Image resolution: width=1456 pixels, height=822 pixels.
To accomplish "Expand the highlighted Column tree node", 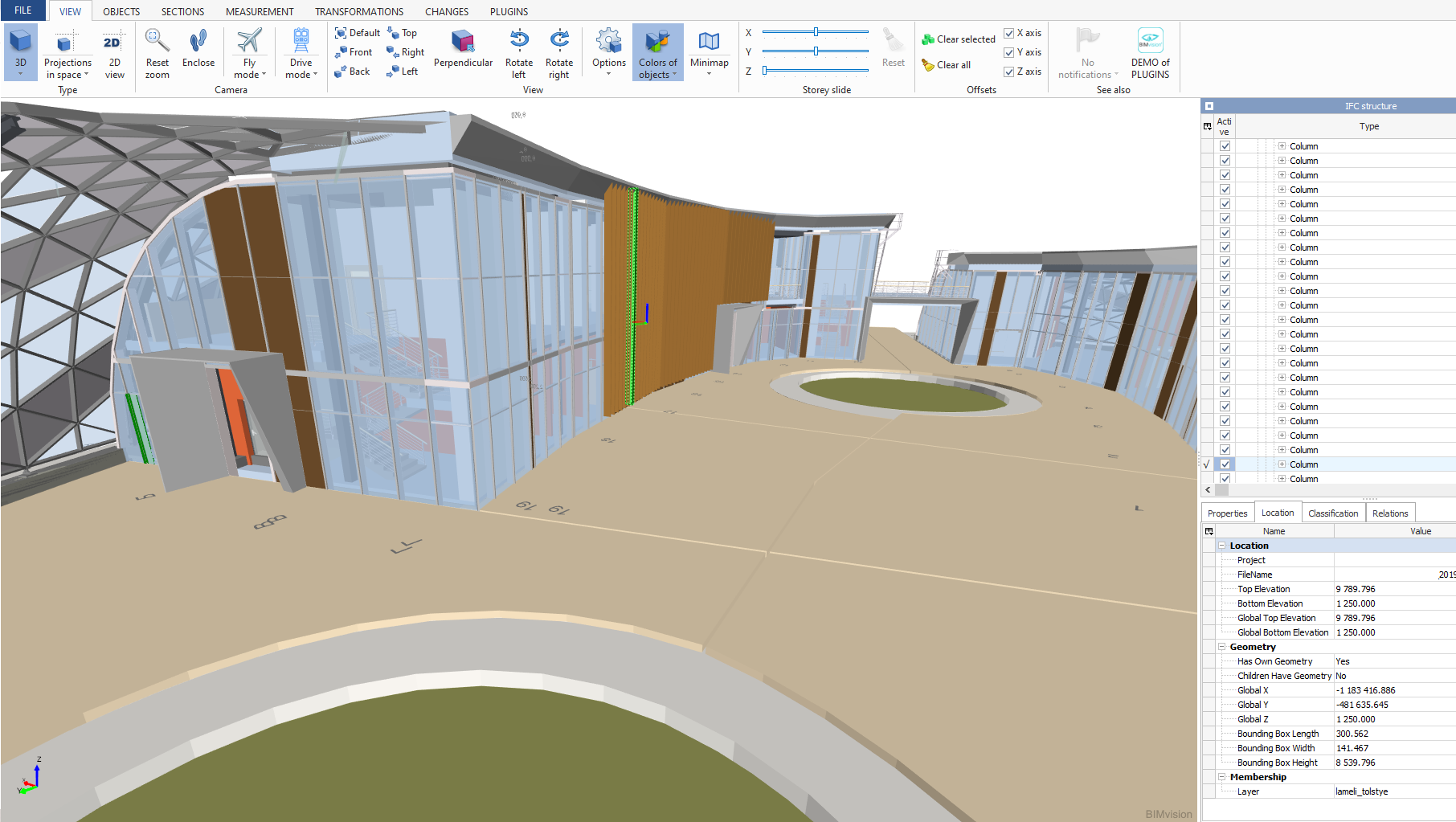I will click(1282, 464).
